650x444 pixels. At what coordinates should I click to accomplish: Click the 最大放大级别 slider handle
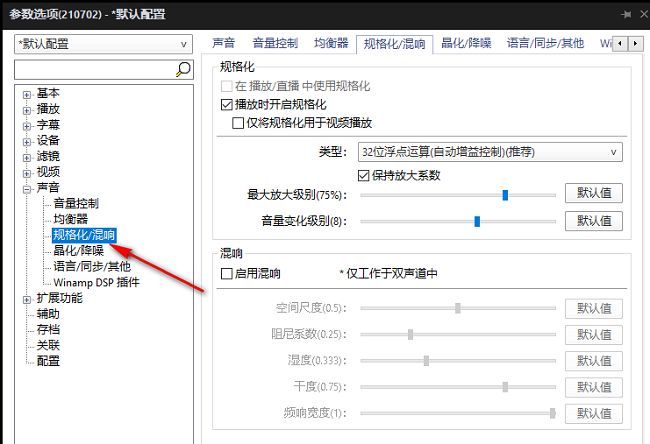pos(506,195)
